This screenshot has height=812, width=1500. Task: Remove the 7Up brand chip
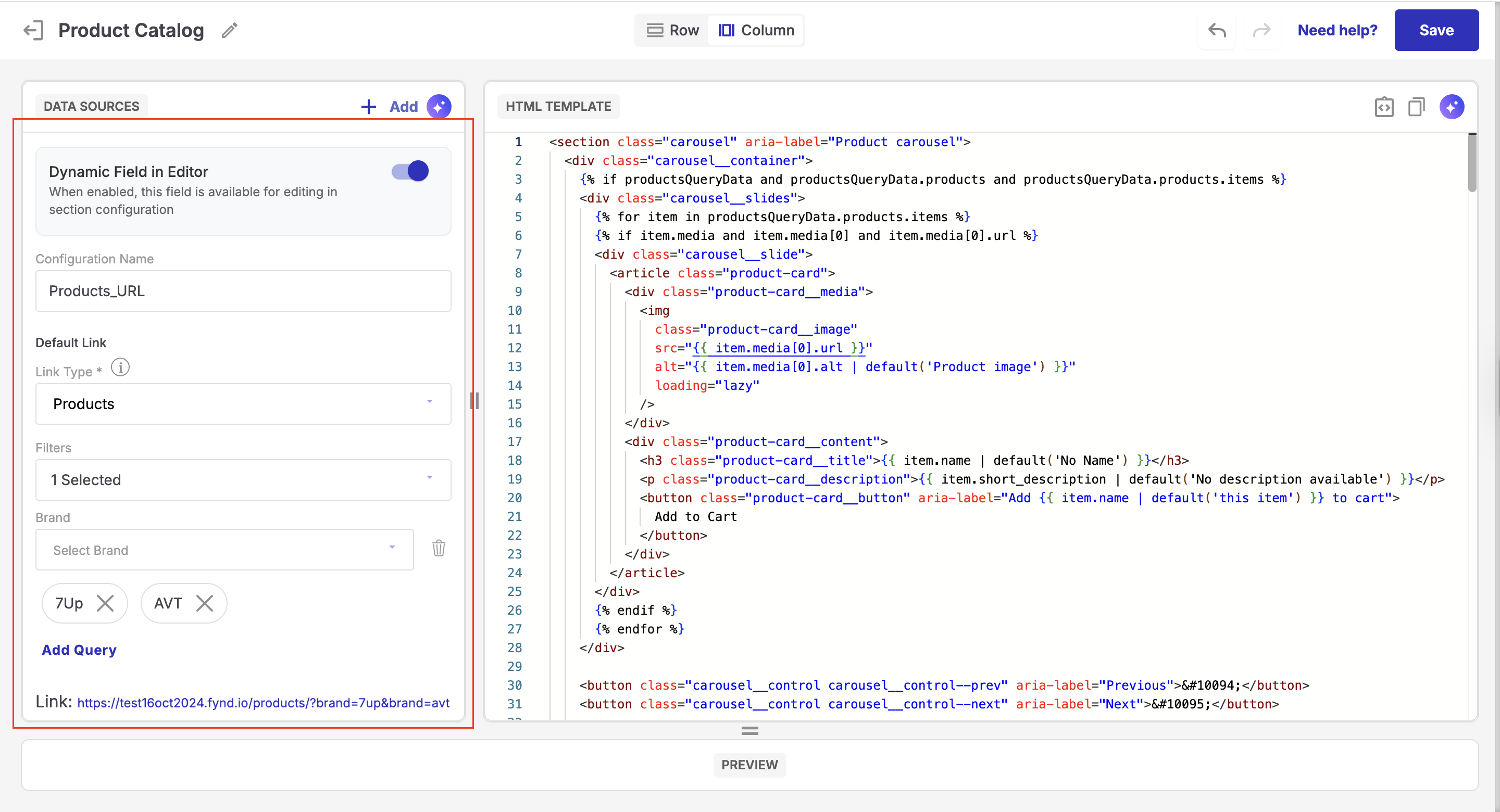pyautogui.click(x=105, y=603)
